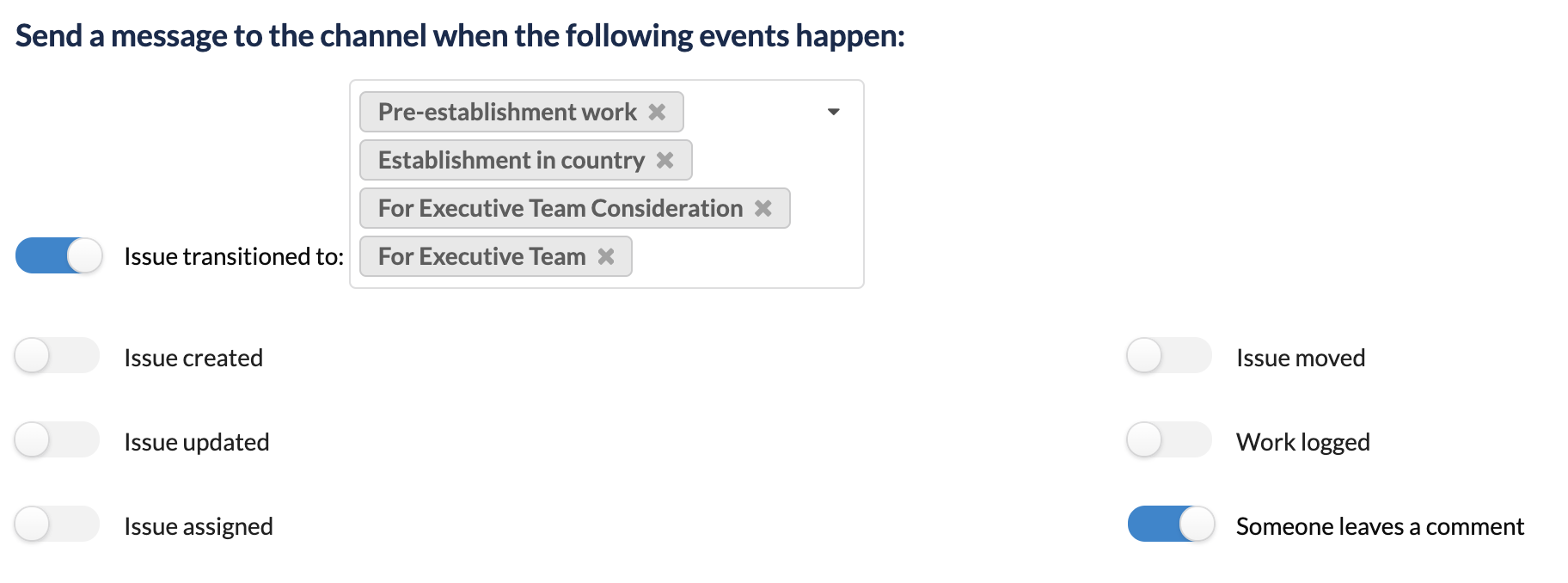
Task: Disable the "Issue transitioned to" toggle
Action: pyautogui.click(x=58, y=255)
